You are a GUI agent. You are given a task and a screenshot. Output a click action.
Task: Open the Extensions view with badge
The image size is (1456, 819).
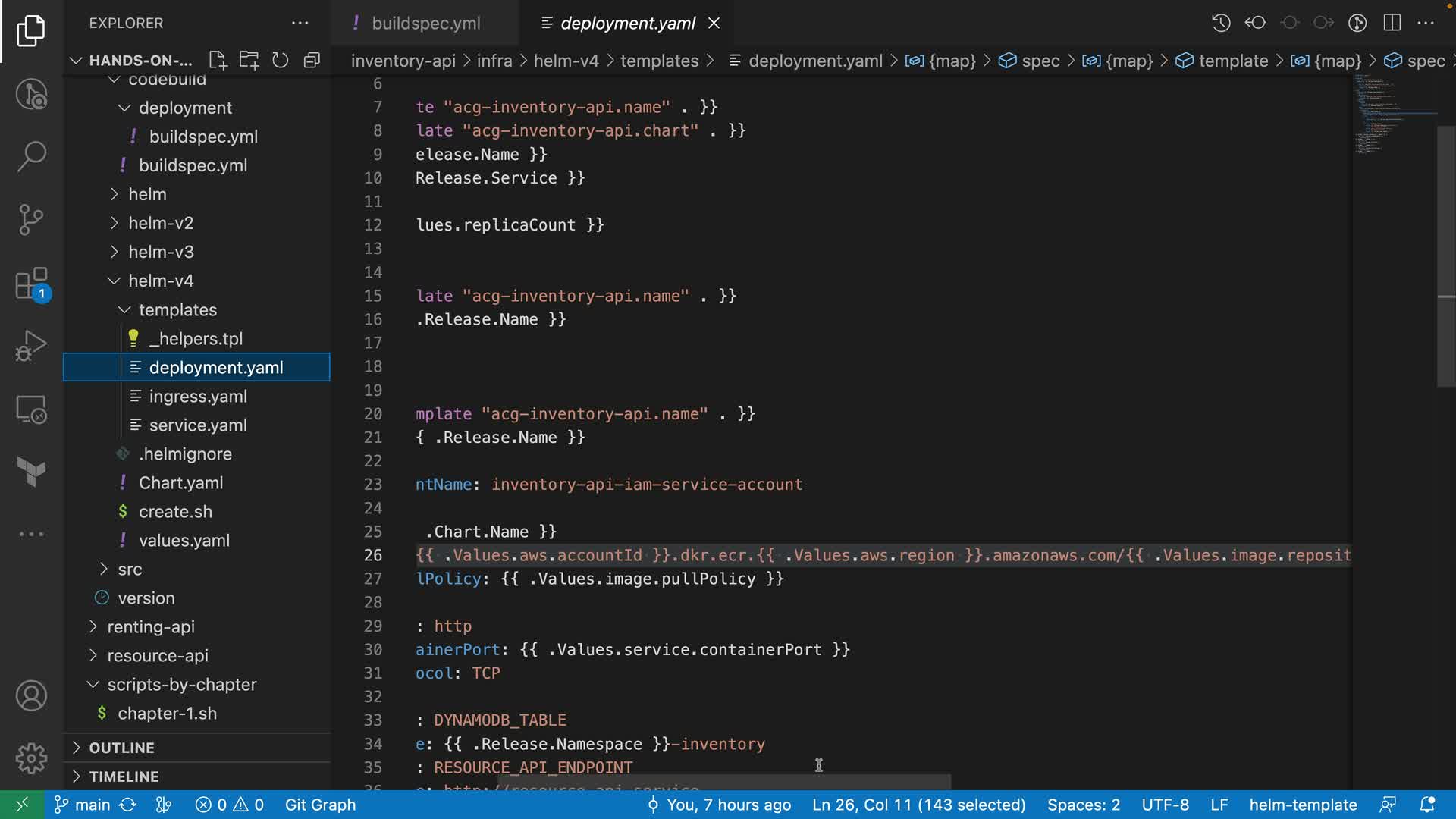[31, 284]
